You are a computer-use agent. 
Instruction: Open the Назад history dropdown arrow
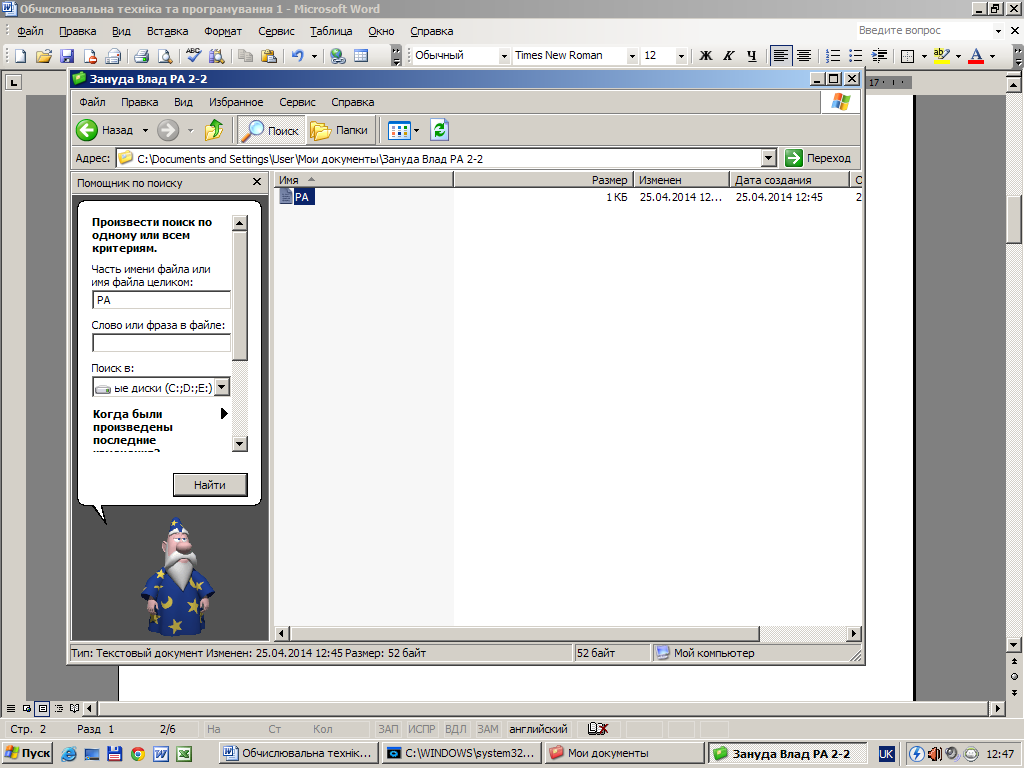tap(145, 130)
